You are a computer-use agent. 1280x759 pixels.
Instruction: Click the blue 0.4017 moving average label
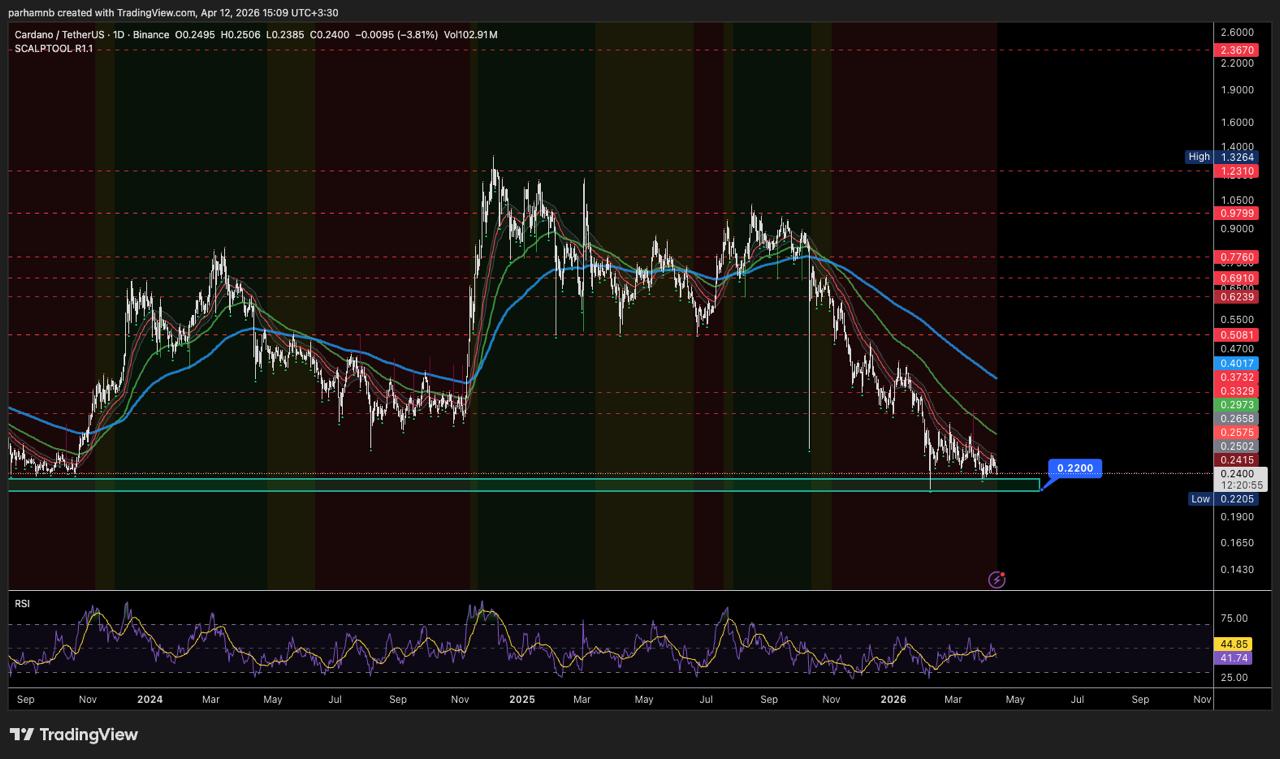tap(1235, 363)
